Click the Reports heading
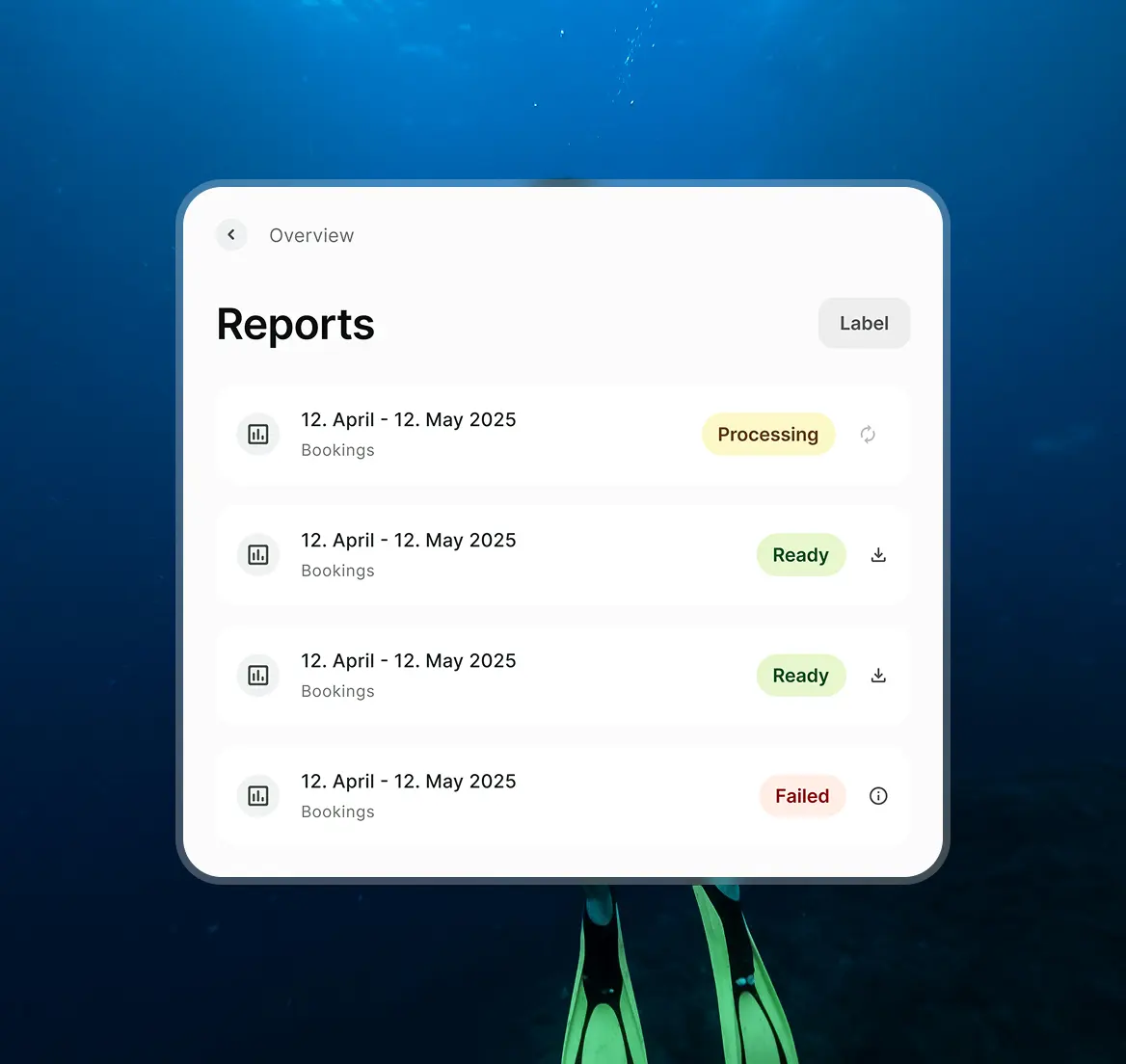This screenshot has width=1126, height=1064. (295, 324)
